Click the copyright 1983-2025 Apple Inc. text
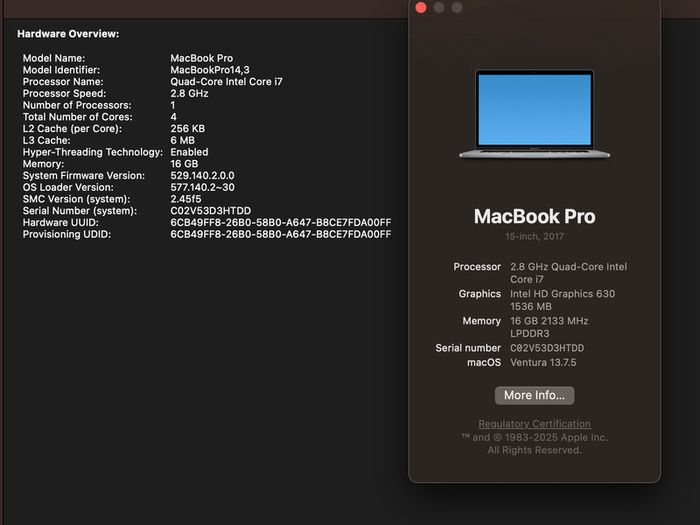 click(x=534, y=438)
